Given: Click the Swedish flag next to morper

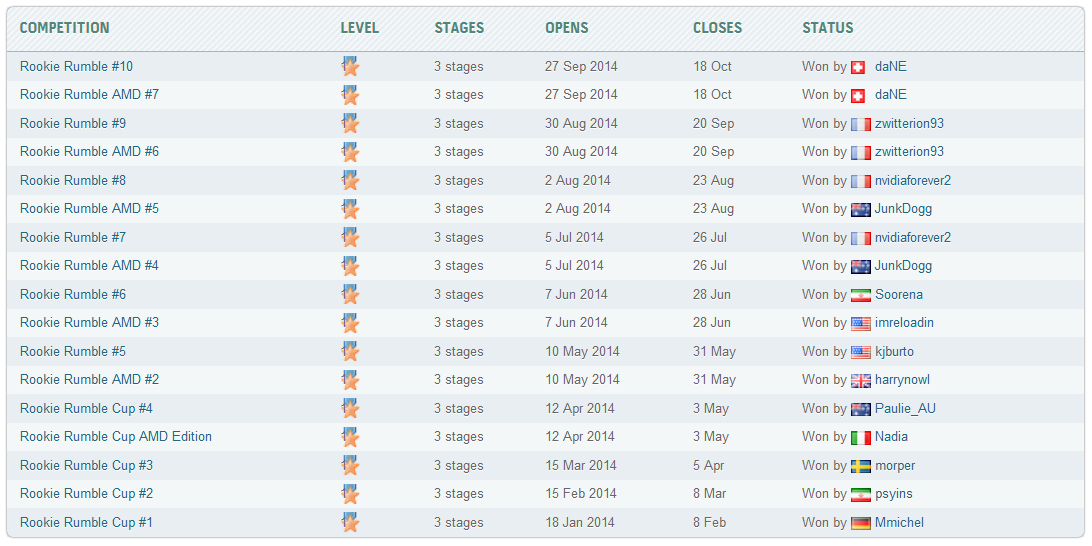Looking at the screenshot, I should click(x=861, y=466).
